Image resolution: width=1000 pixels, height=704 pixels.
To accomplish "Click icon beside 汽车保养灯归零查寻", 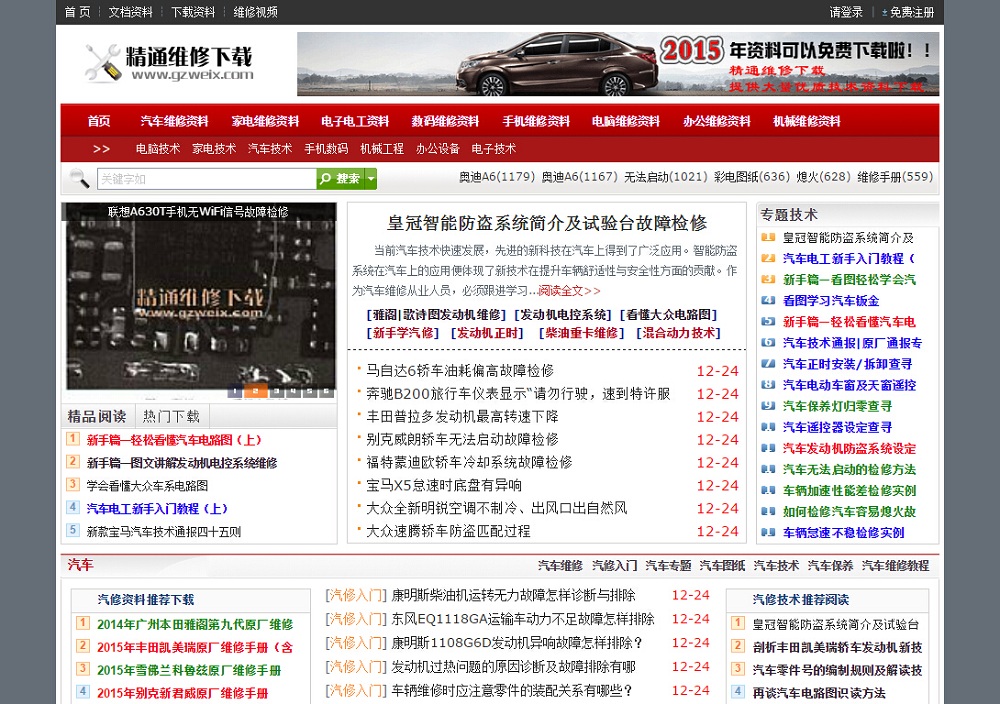I will (768, 406).
